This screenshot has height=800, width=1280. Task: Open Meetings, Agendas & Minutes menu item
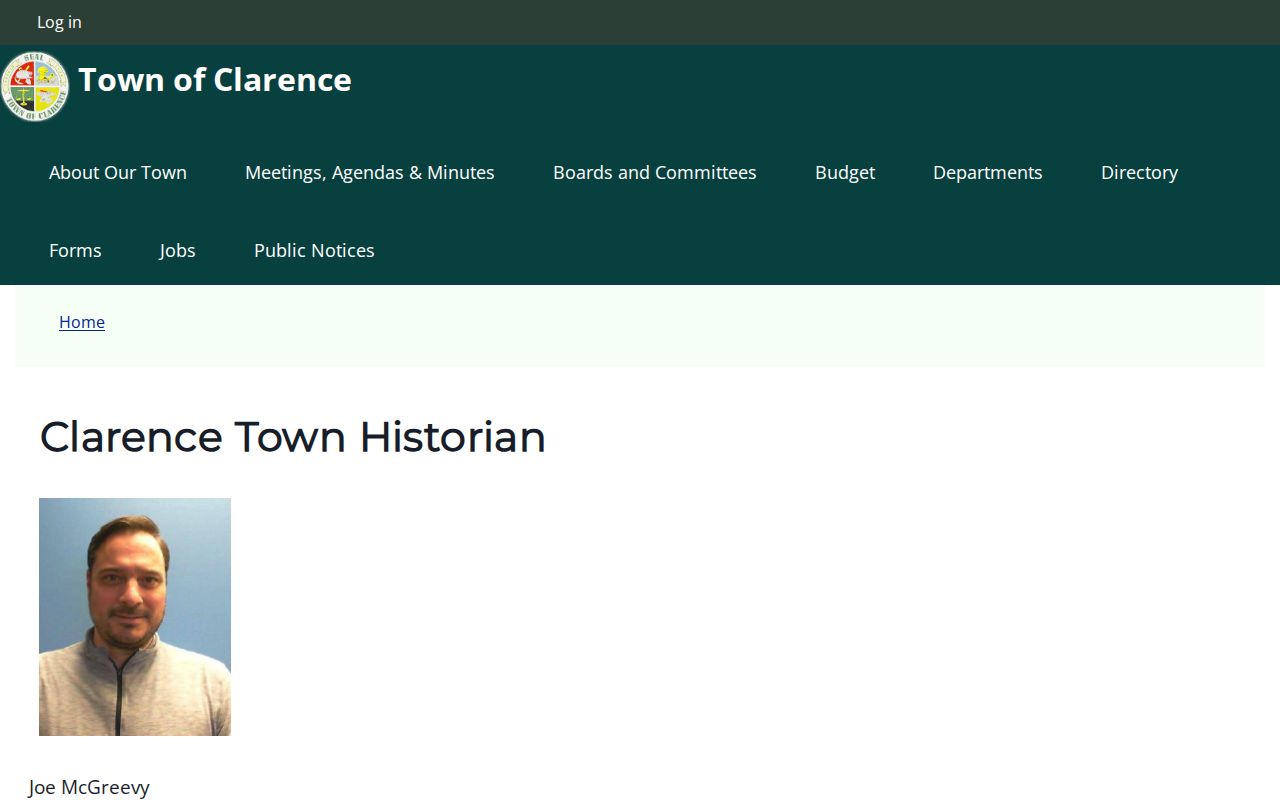pyautogui.click(x=370, y=172)
